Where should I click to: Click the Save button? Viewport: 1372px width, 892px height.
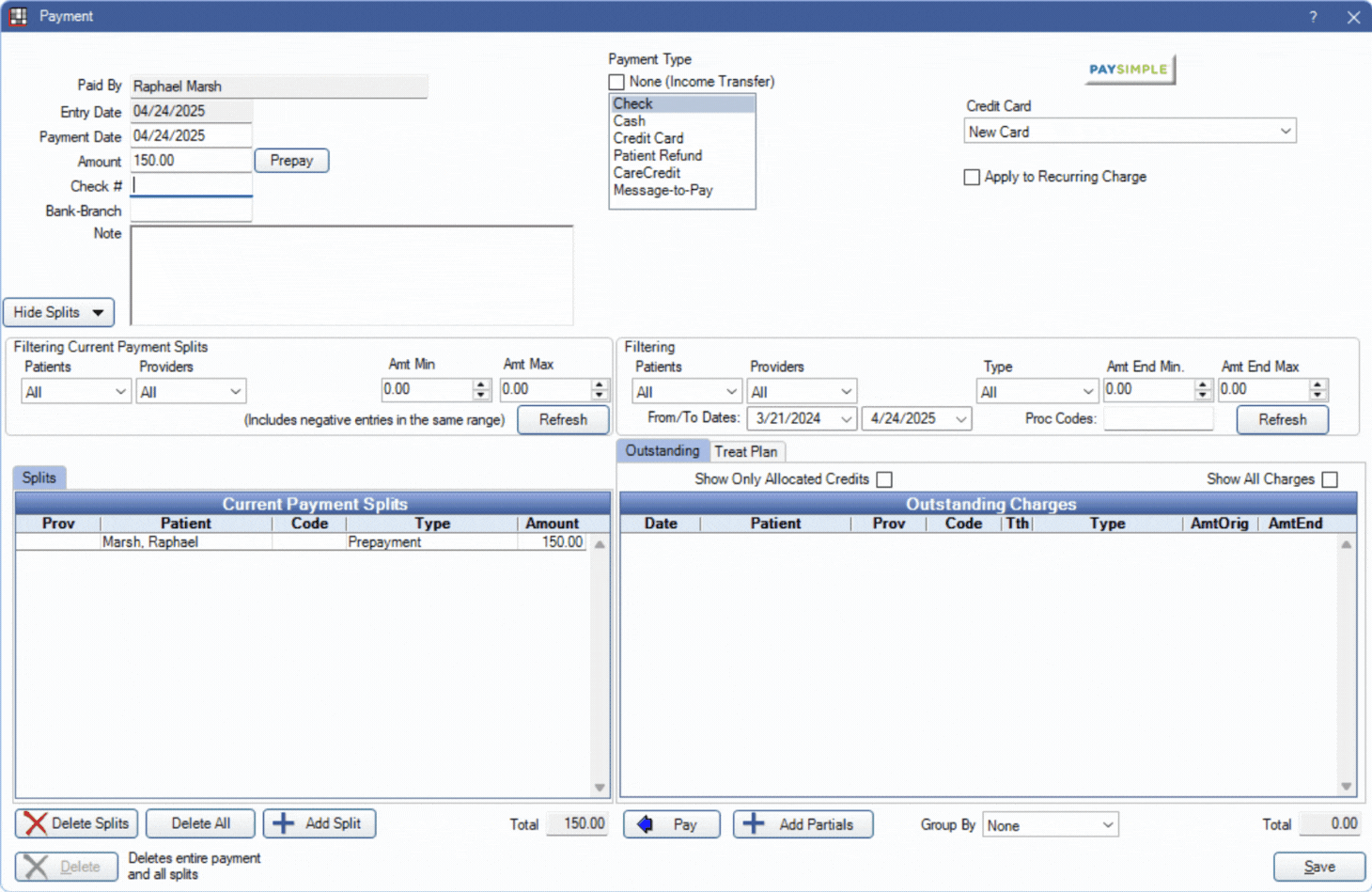pos(1318,867)
